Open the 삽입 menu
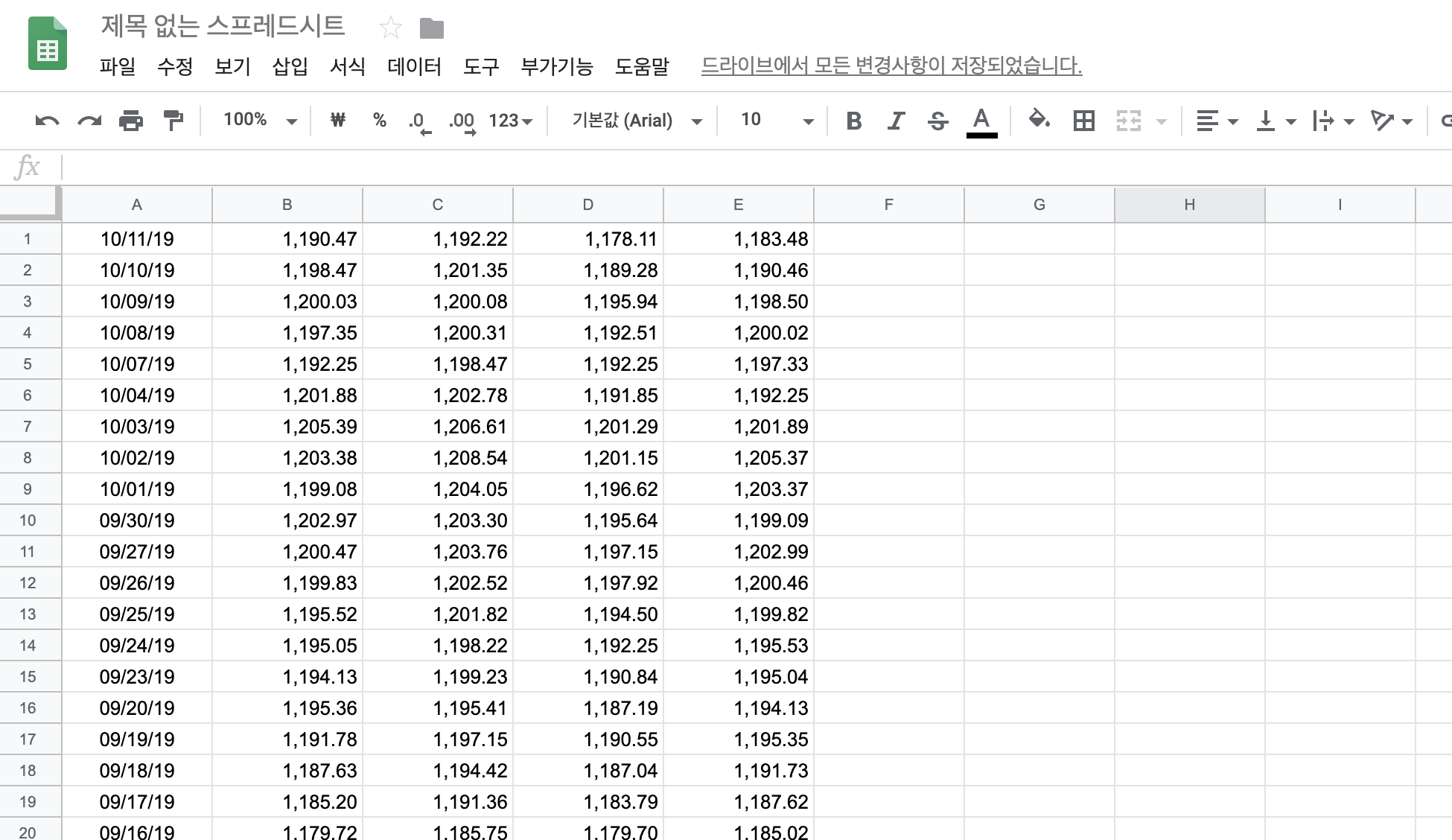The width and height of the screenshot is (1452, 840). click(290, 66)
